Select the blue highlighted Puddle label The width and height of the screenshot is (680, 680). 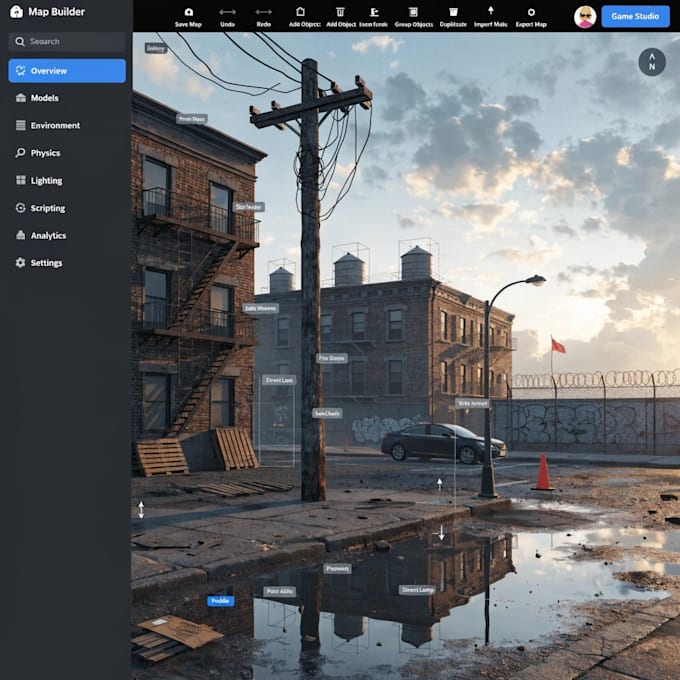pos(220,601)
